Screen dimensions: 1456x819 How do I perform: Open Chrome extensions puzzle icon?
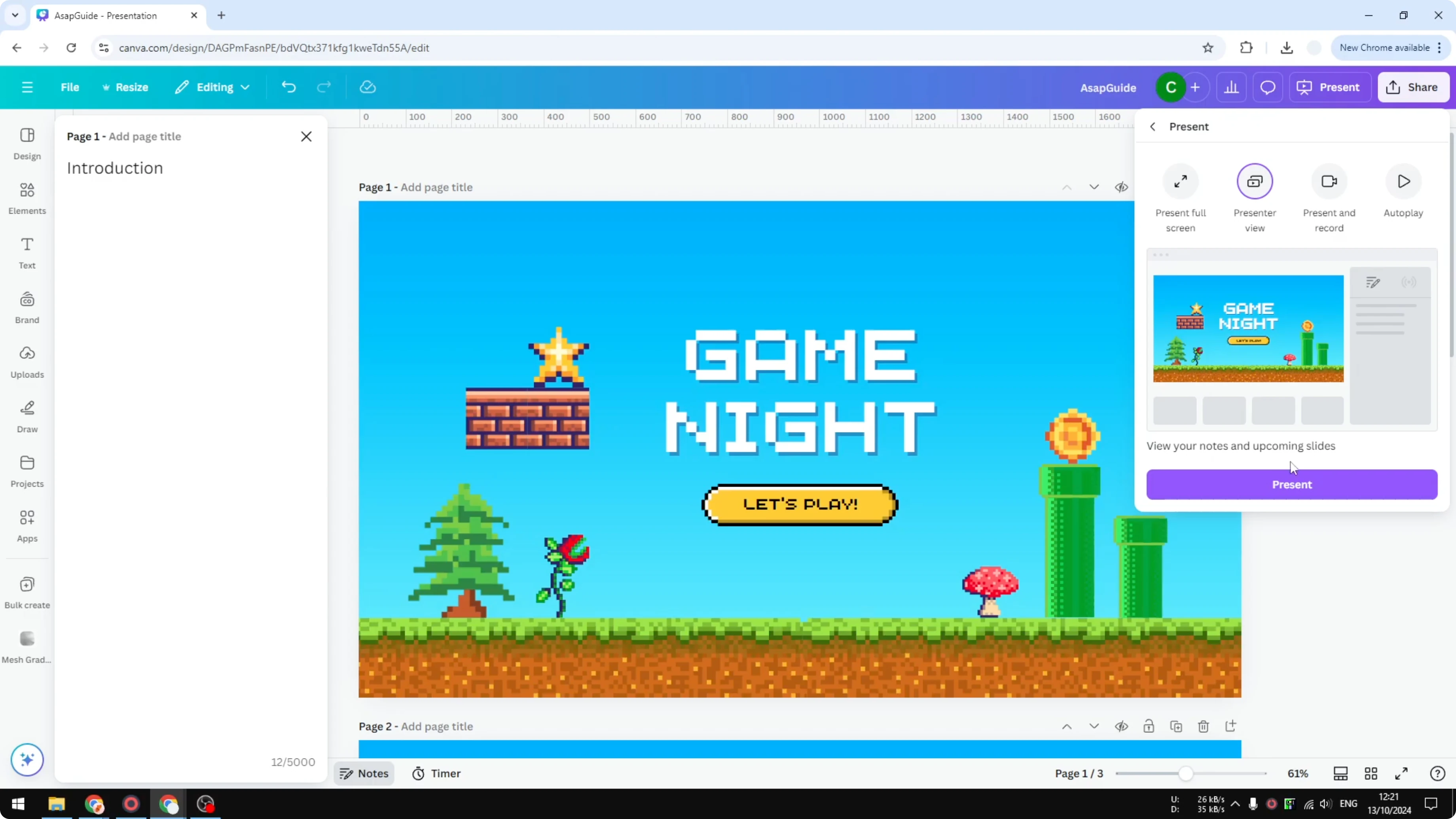pos(1246,47)
